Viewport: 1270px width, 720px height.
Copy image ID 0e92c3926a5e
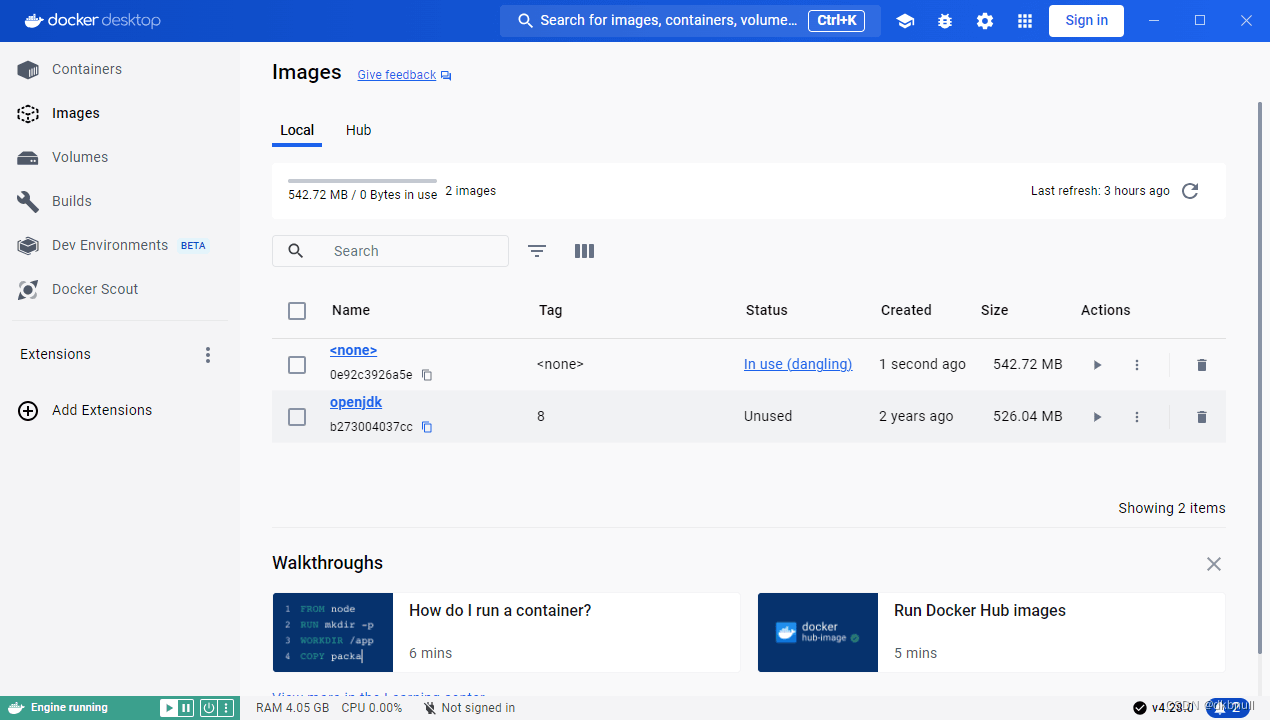click(427, 375)
